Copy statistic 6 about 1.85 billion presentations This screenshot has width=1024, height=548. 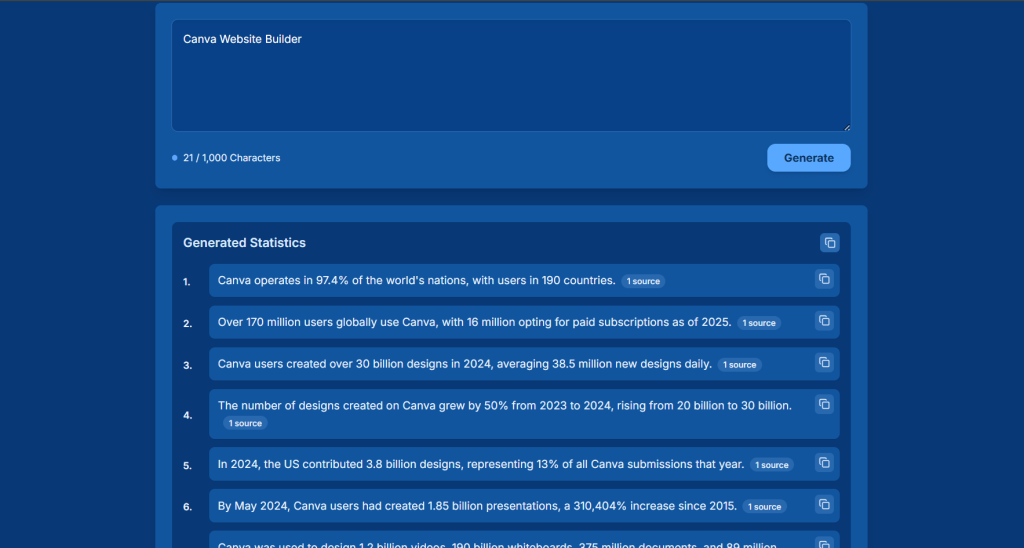[x=824, y=504]
